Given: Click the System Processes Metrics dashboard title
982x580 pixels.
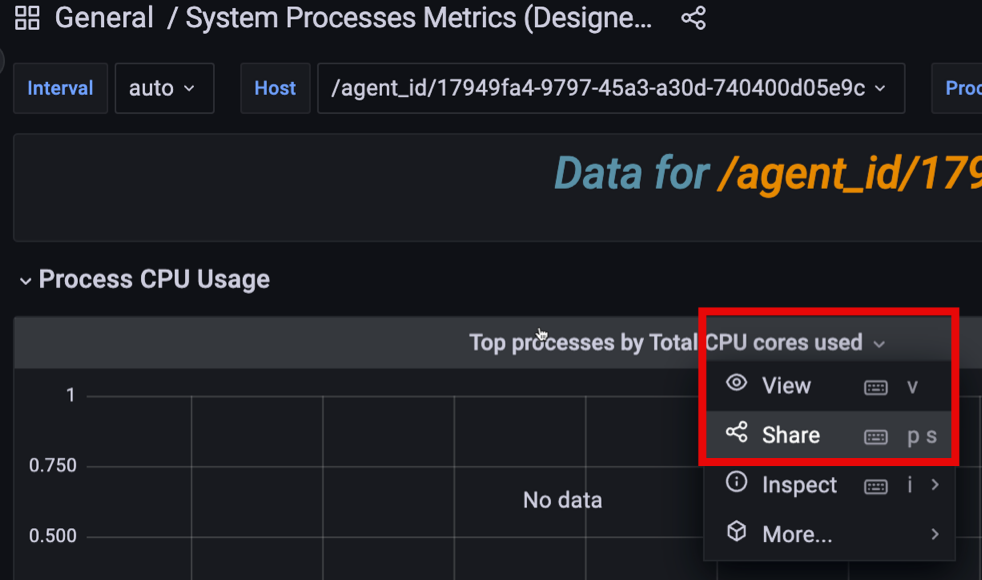Looking at the screenshot, I should point(419,18).
